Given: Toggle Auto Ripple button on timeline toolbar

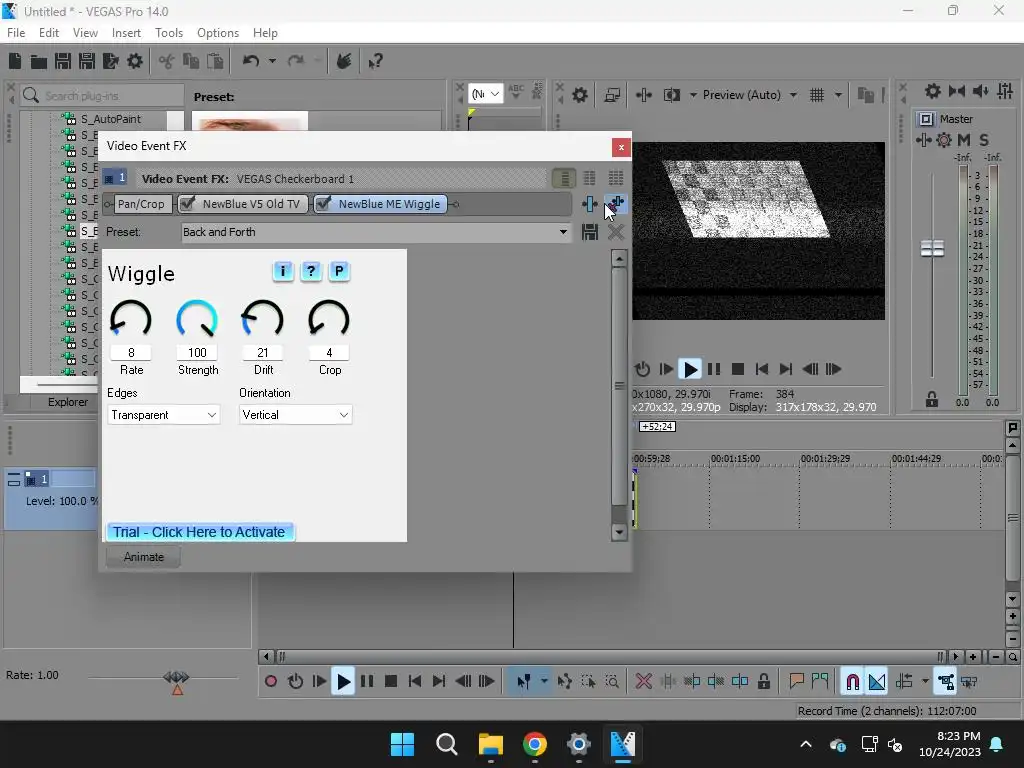Looking at the screenshot, I should pyautogui.click(x=904, y=682).
